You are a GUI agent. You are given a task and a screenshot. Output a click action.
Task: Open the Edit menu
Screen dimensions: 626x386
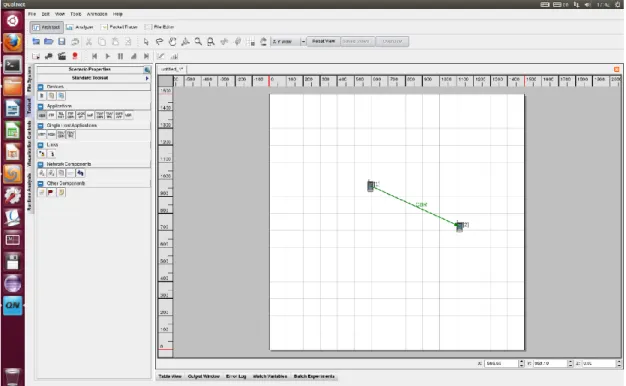pos(46,14)
